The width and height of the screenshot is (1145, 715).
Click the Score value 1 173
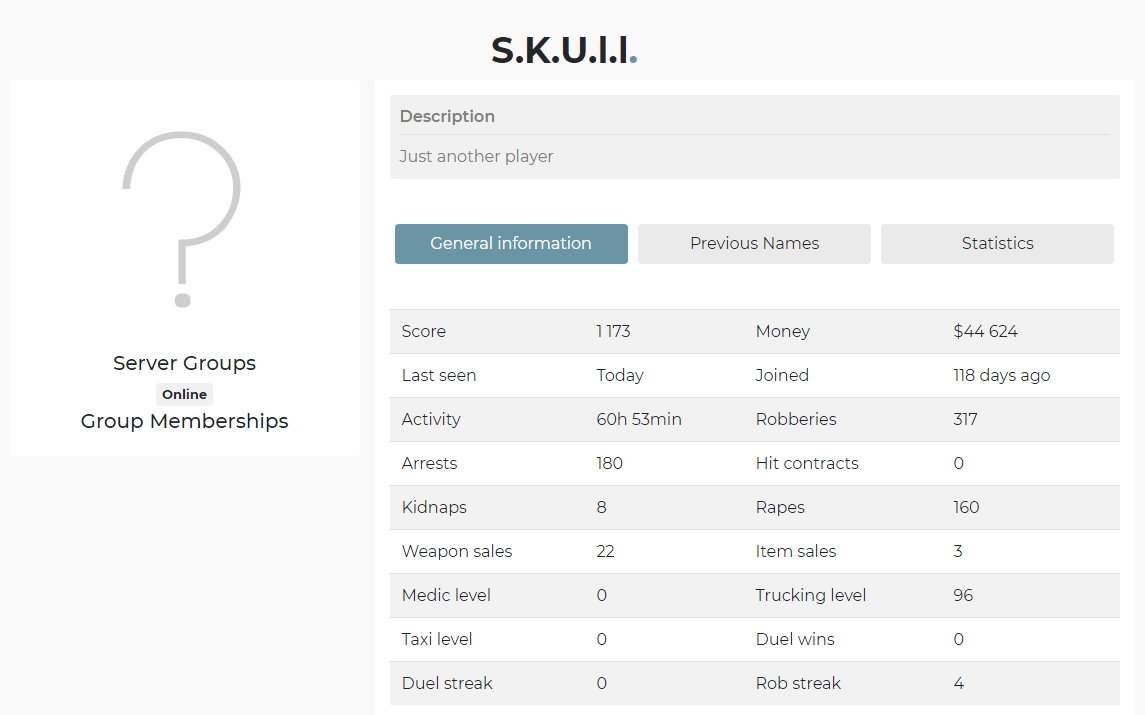point(613,332)
